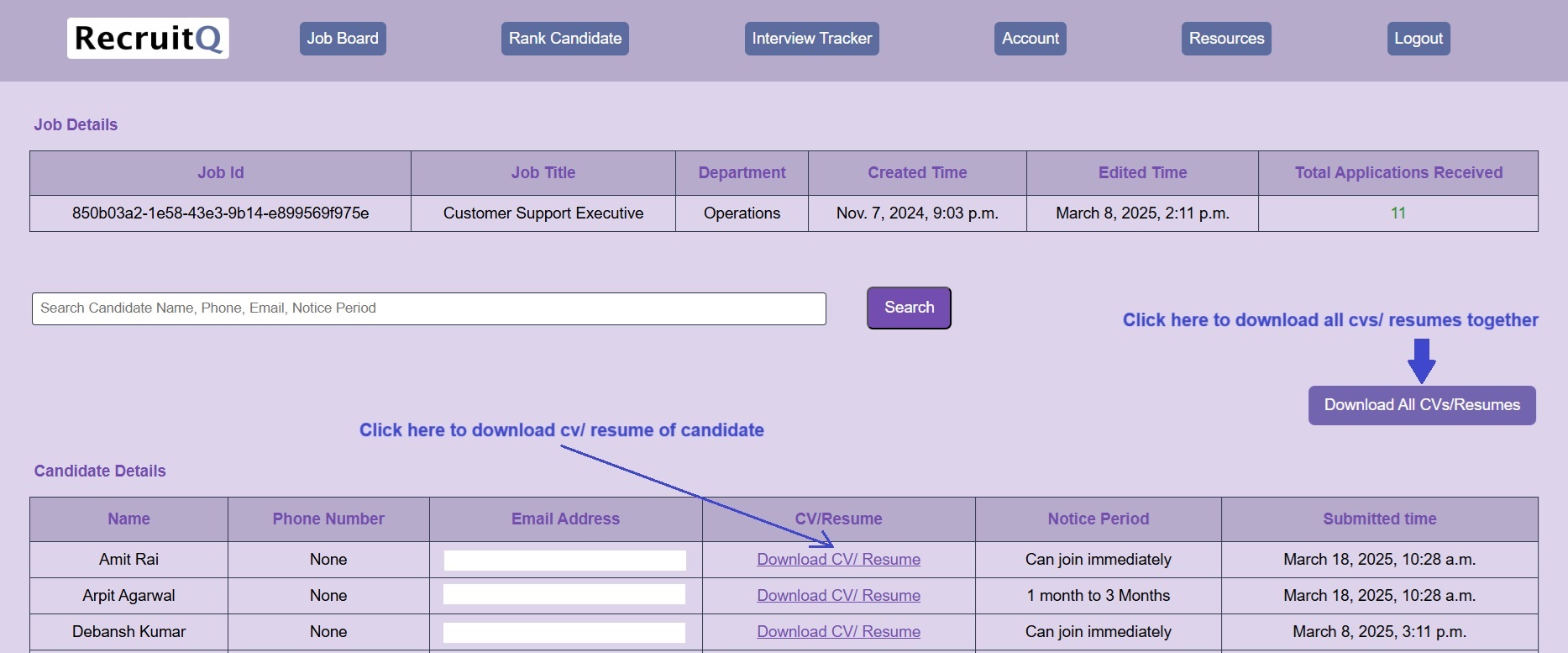Image resolution: width=1568 pixels, height=653 pixels.
Task: Open the Resources page
Action: (x=1226, y=39)
